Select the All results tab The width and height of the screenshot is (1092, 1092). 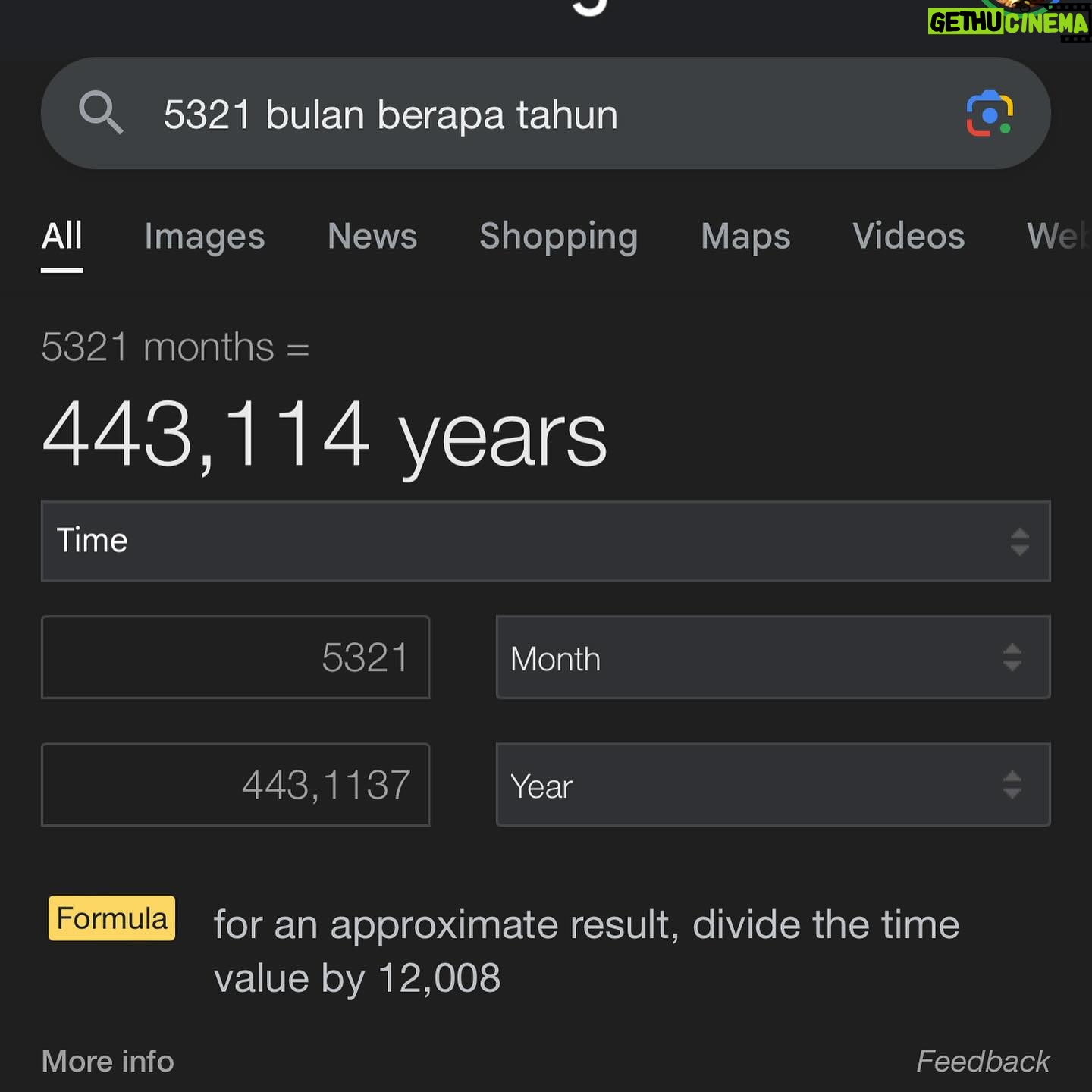pos(62,236)
